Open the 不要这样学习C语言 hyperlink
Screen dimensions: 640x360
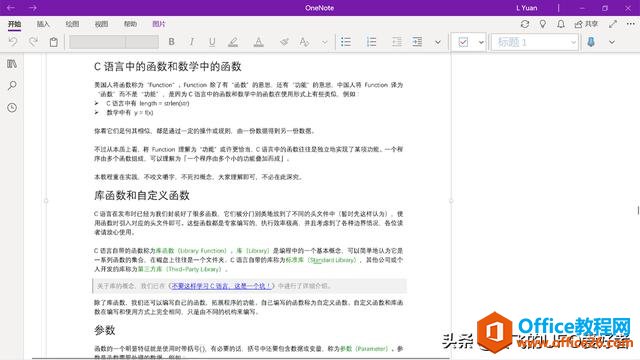221,286
